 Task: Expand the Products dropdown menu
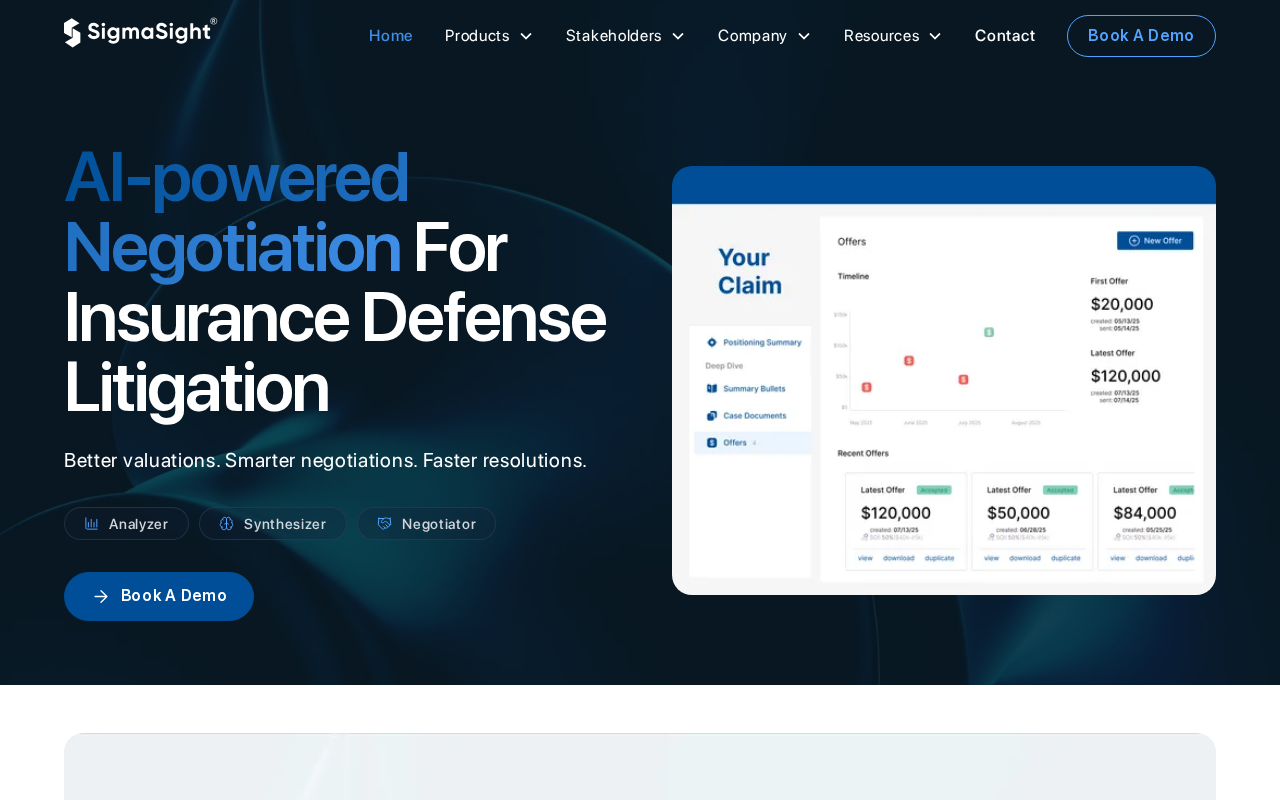click(489, 36)
